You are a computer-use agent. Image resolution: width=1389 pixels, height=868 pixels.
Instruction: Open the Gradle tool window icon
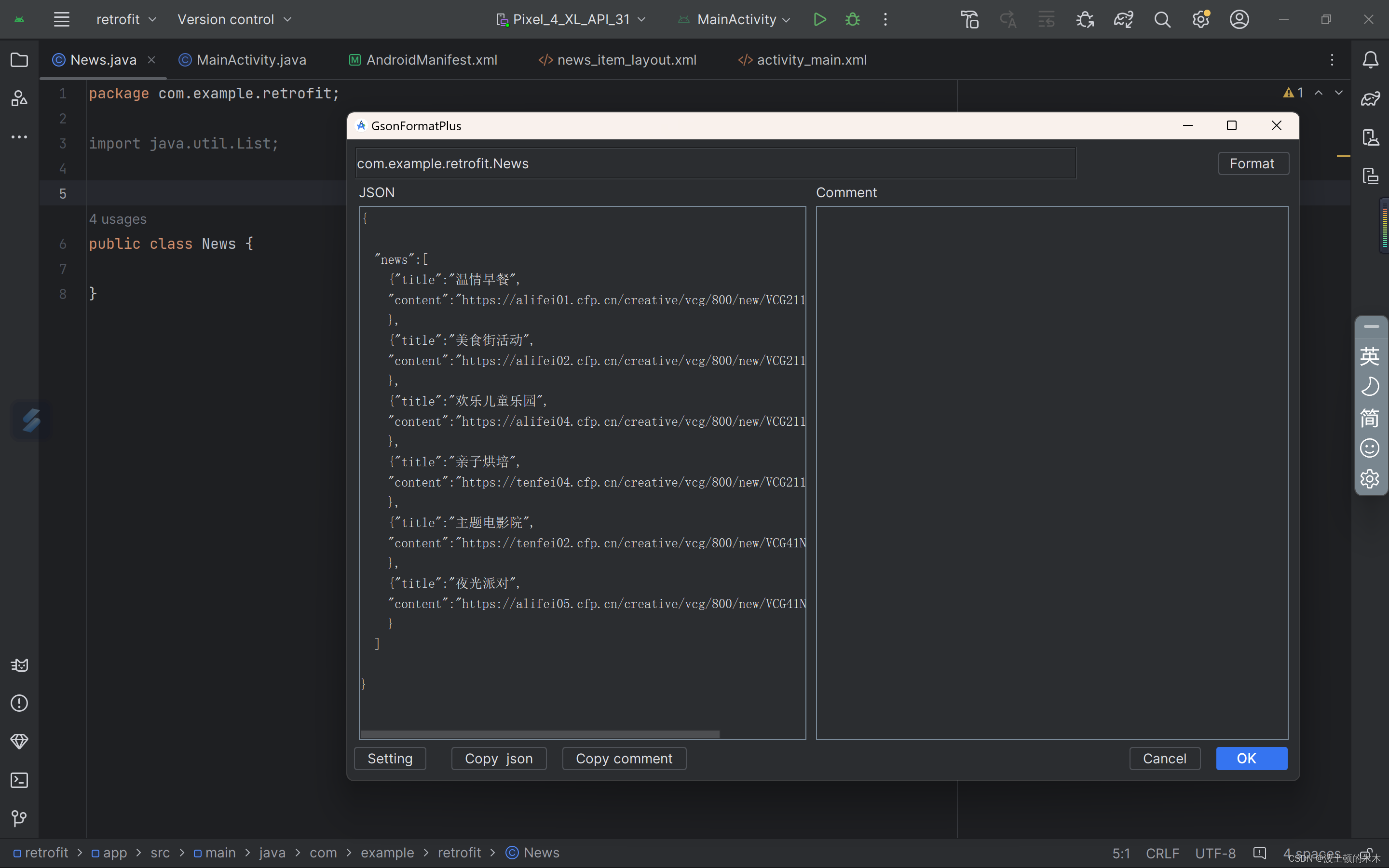[x=1370, y=99]
